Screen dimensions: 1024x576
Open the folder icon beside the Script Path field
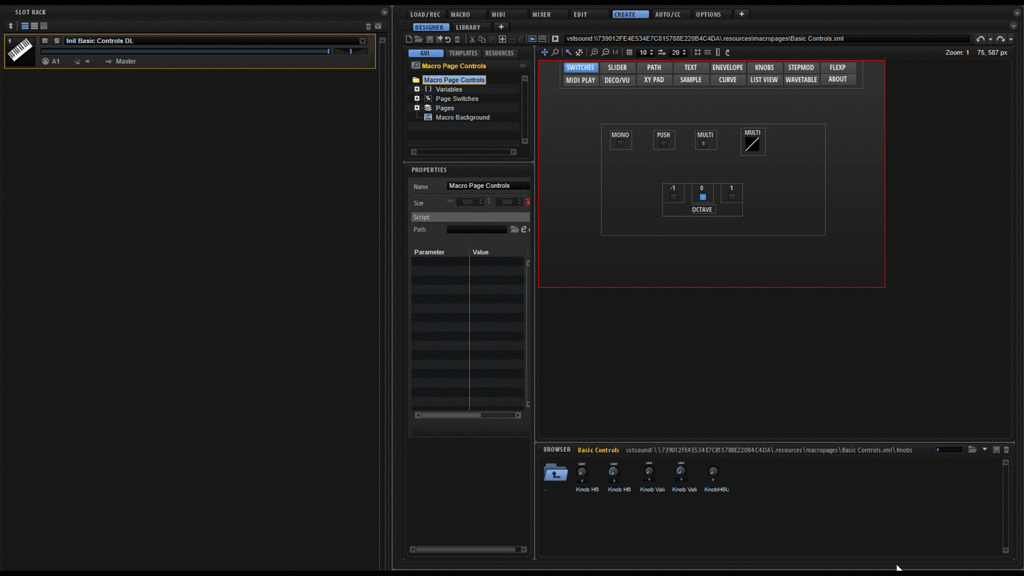tap(516, 229)
